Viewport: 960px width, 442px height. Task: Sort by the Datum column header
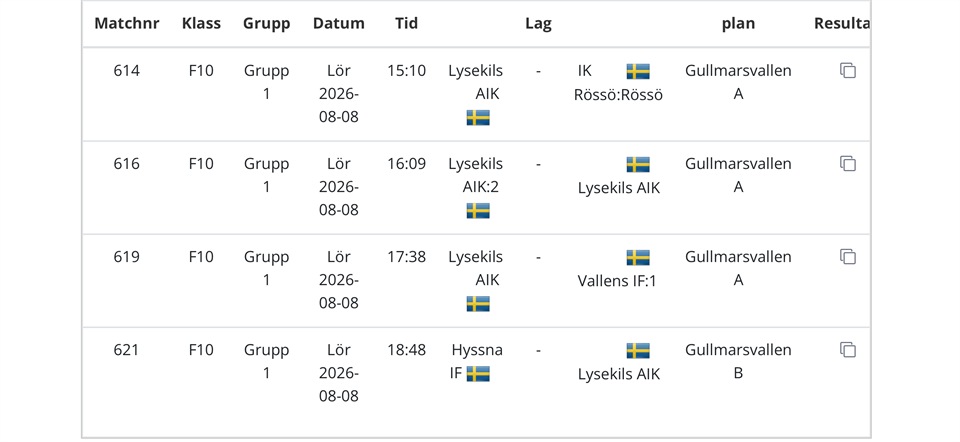point(339,24)
